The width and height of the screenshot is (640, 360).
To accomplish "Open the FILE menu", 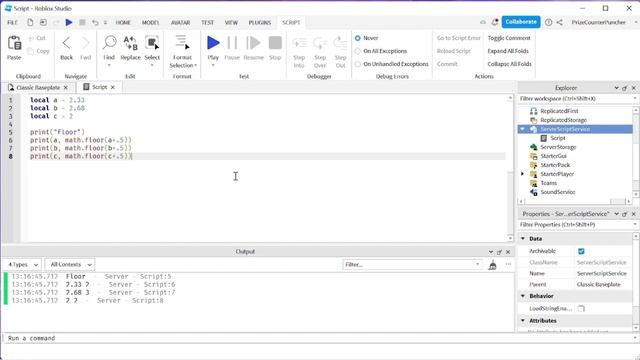I will pyautogui.click(x=12, y=22).
